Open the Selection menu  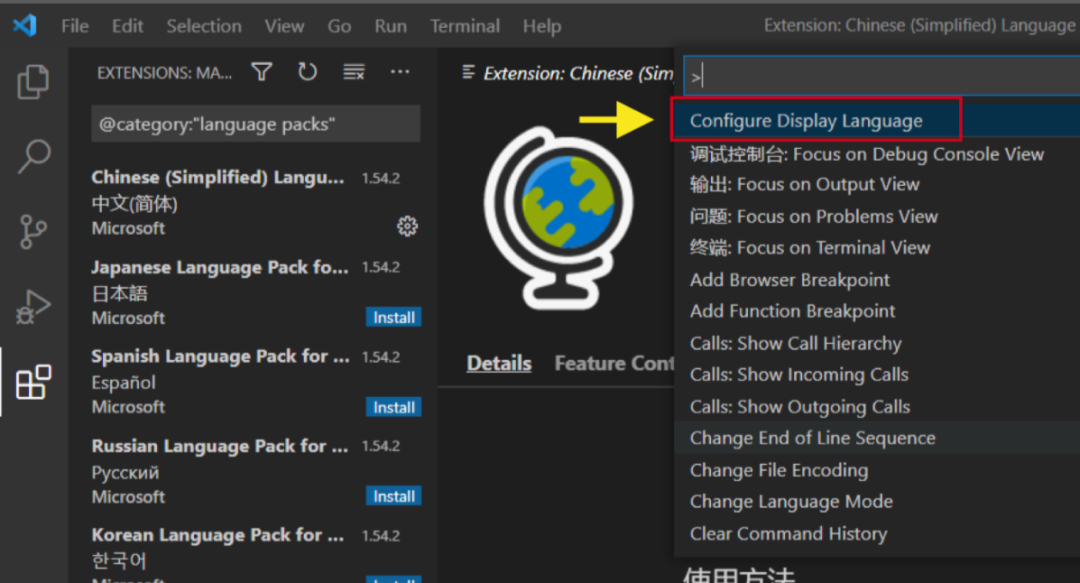[204, 26]
